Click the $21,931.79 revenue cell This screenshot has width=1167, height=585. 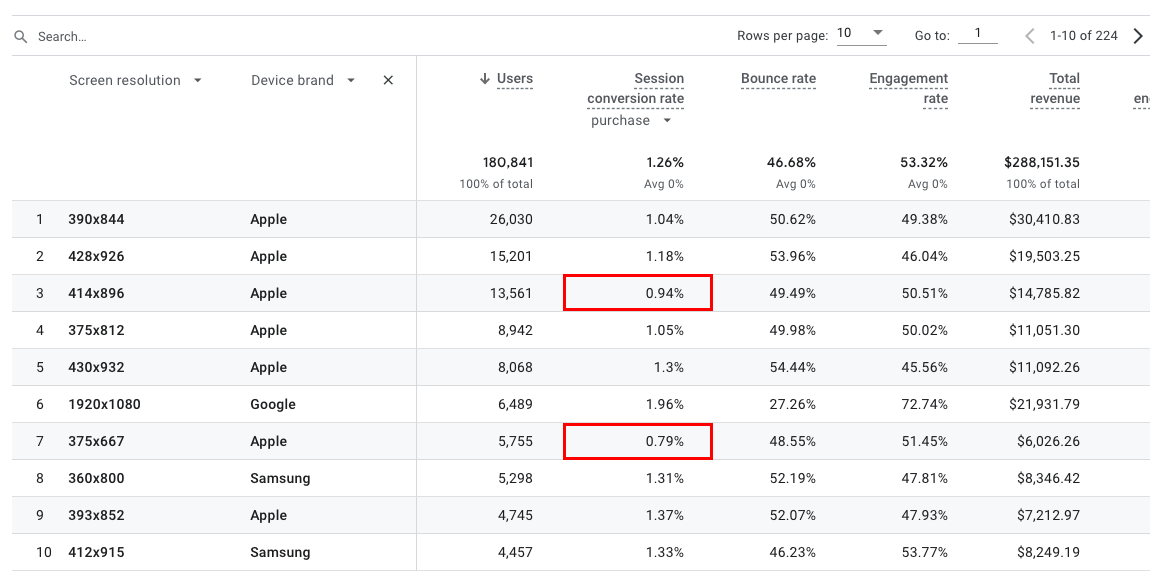[1044, 405]
